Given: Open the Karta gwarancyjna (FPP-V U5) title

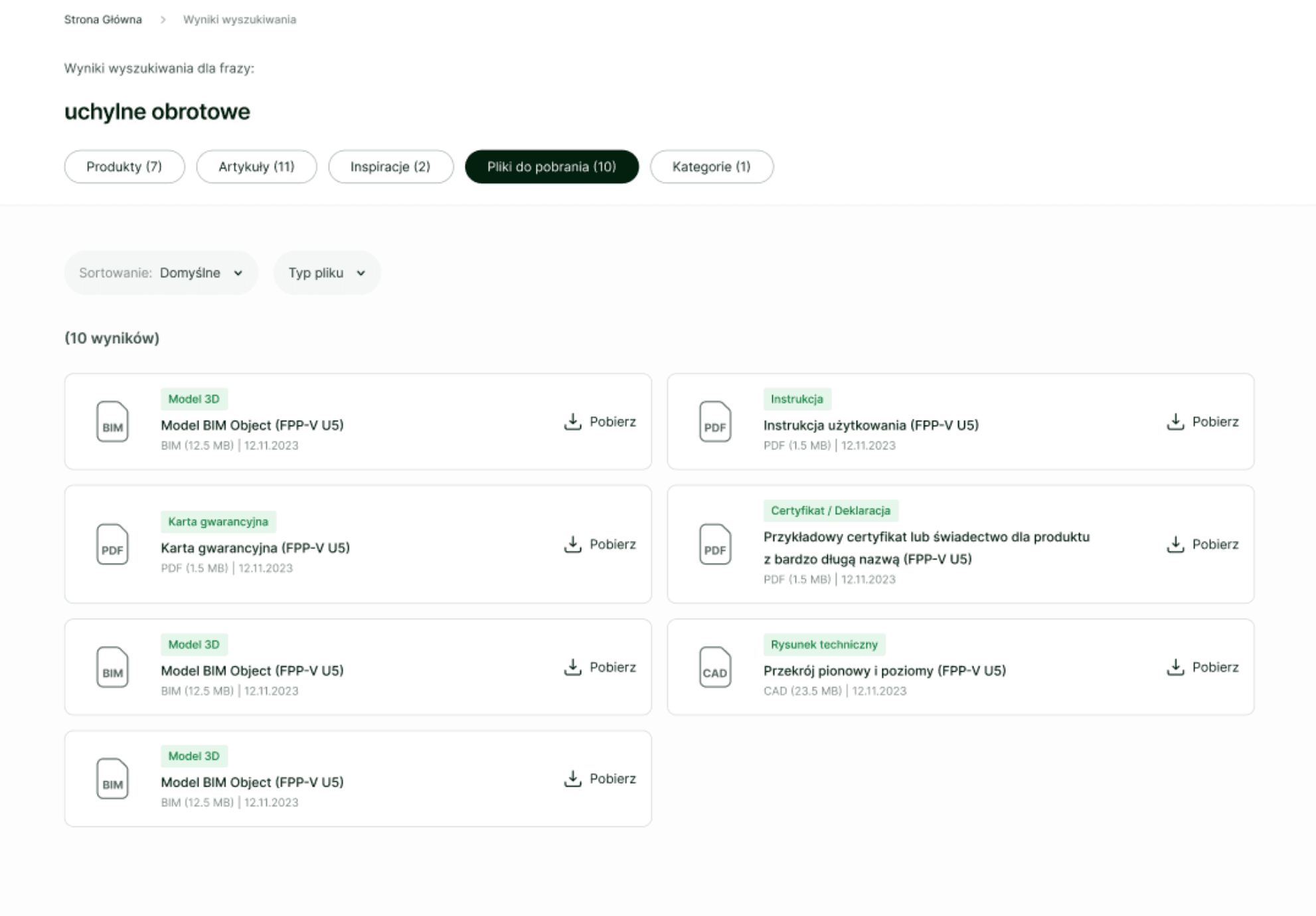Looking at the screenshot, I should [x=255, y=548].
